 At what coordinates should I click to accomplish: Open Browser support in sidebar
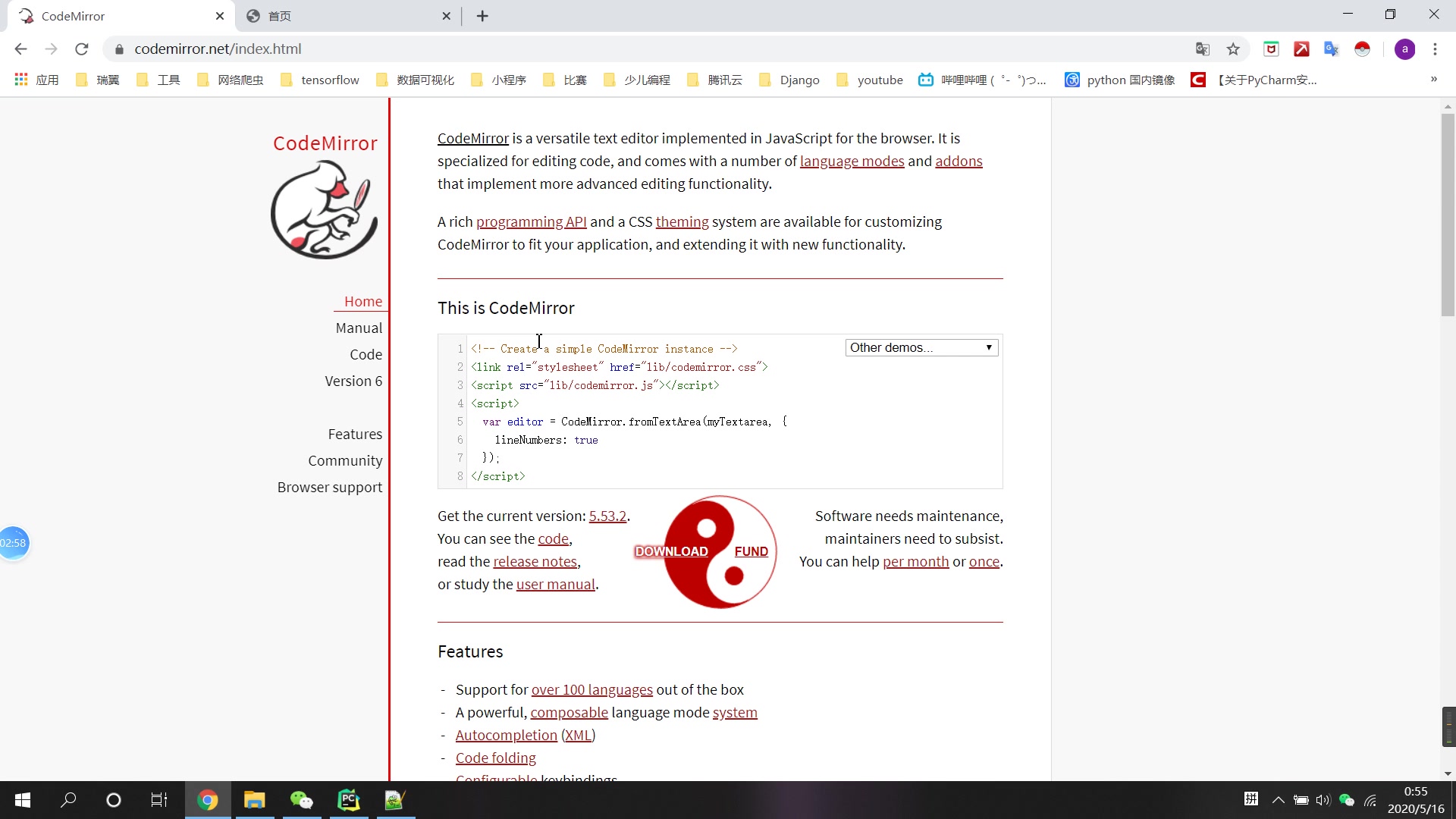(330, 487)
